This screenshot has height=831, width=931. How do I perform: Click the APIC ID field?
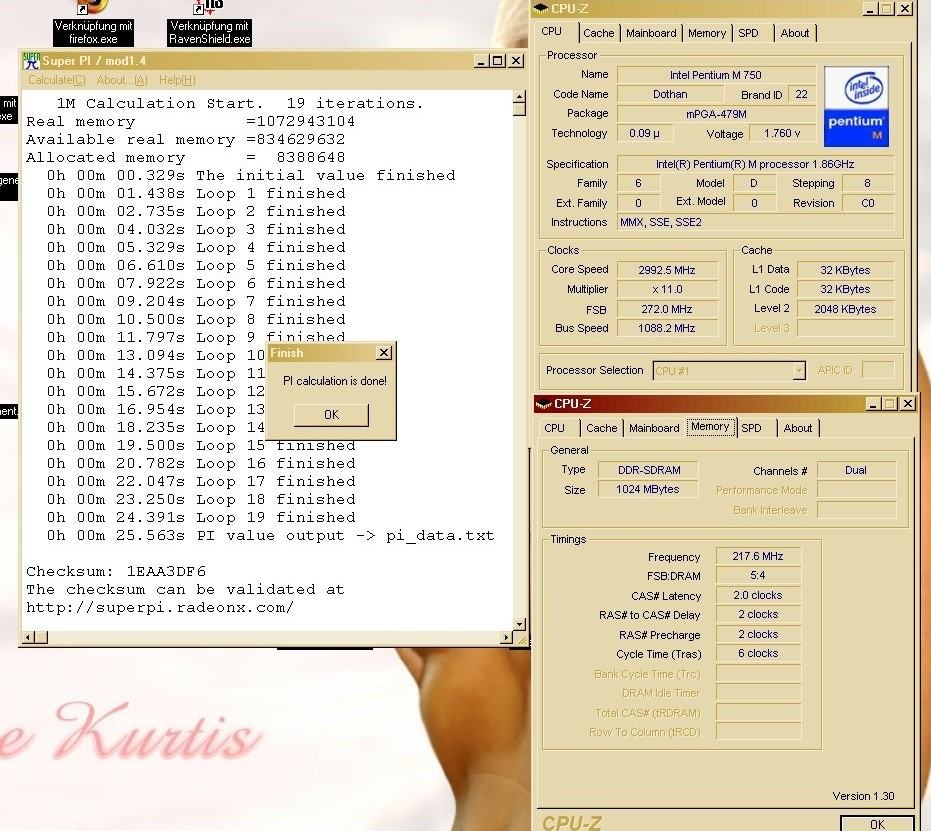tap(878, 370)
